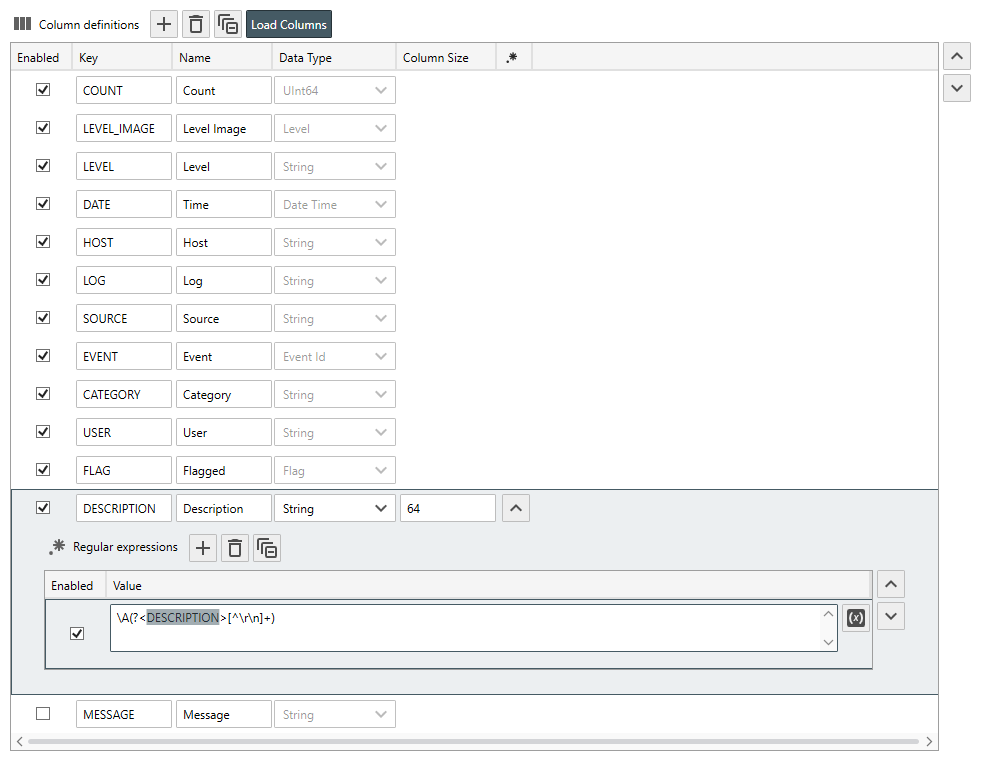Uncheck the regular expression enabled box
Screen dimensions: 981x761
[x=77, y=633]
